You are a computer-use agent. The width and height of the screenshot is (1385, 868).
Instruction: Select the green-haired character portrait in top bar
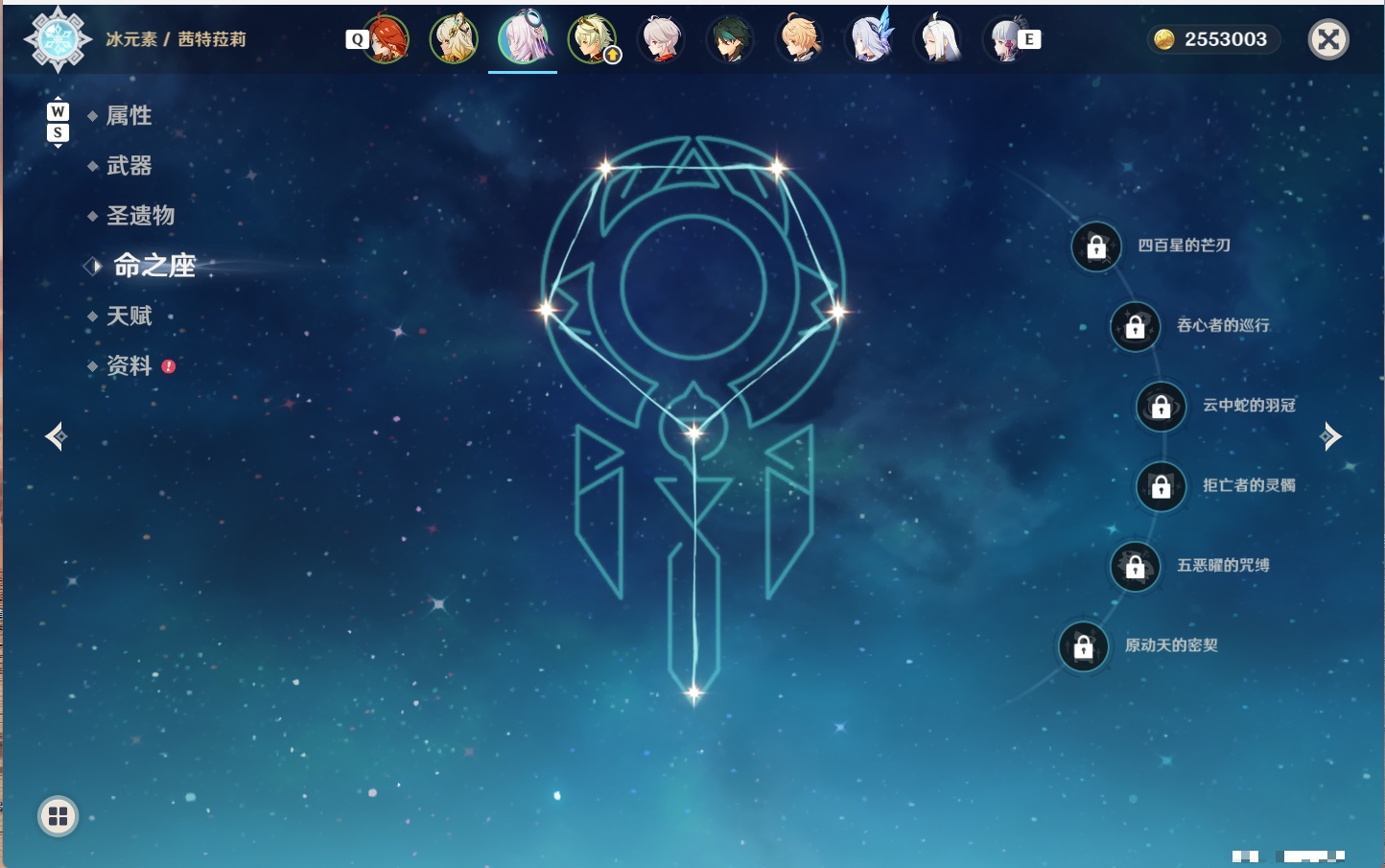[730, 39]
